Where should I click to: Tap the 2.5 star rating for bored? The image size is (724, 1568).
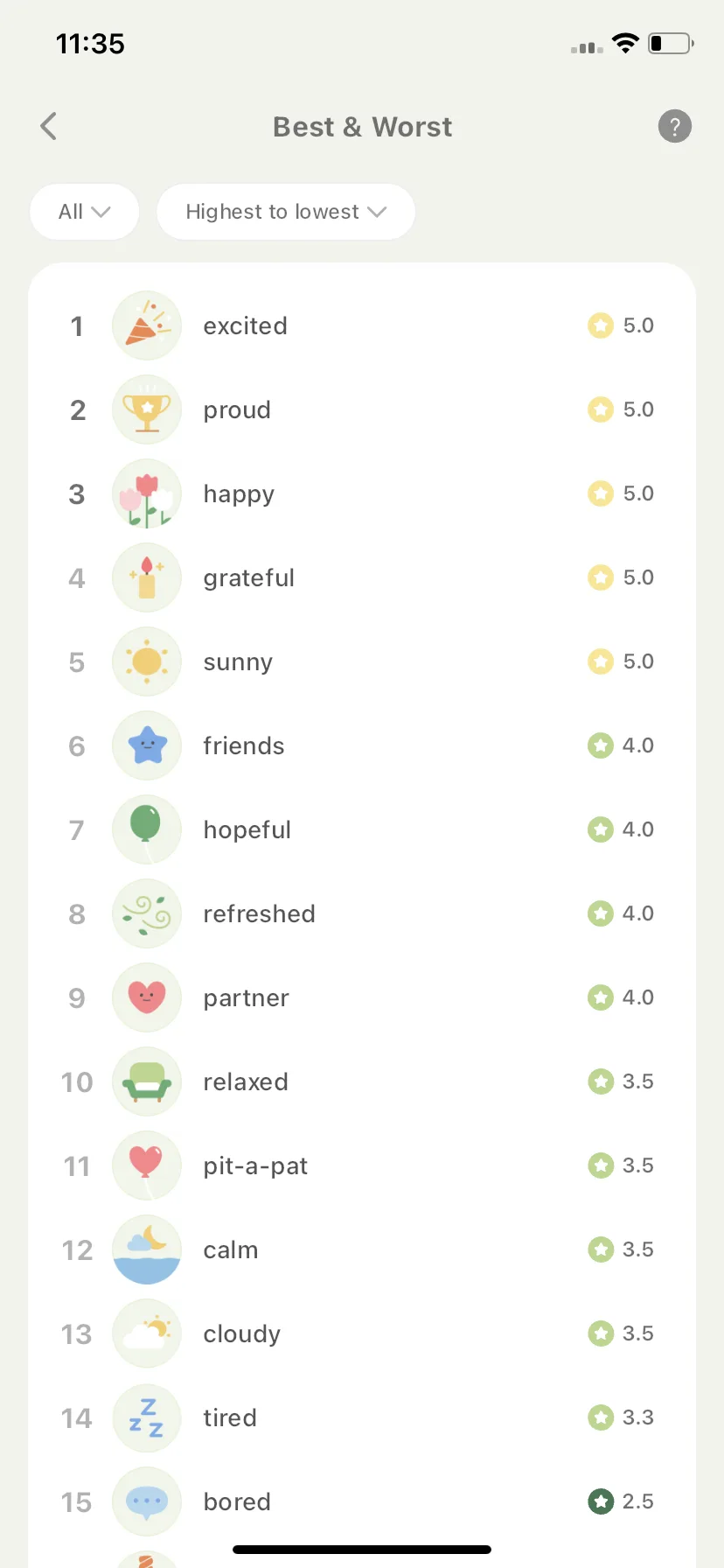(621, 1501)
